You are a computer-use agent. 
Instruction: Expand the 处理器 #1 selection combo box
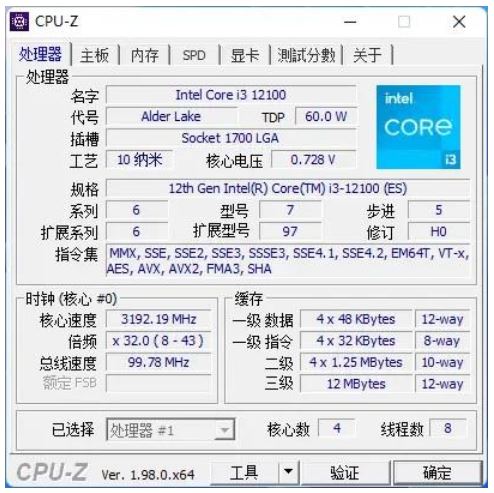pos(171,430)
